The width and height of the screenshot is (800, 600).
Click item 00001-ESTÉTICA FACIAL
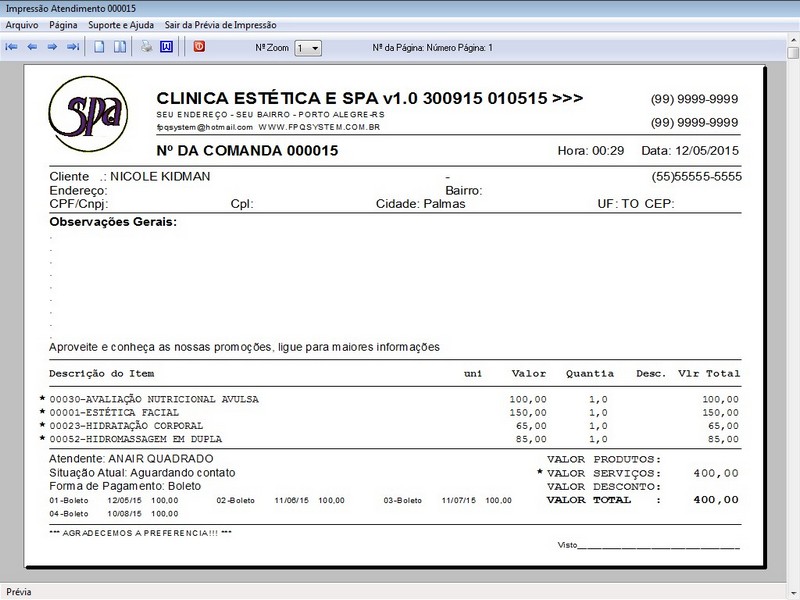[114, 413]
